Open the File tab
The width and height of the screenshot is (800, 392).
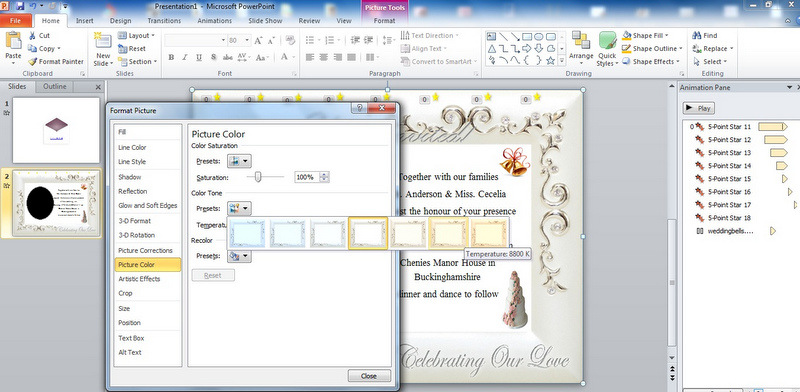[x=15, y=20]
